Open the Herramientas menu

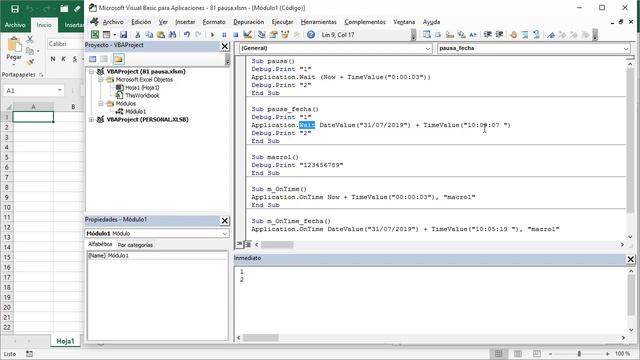318,22
